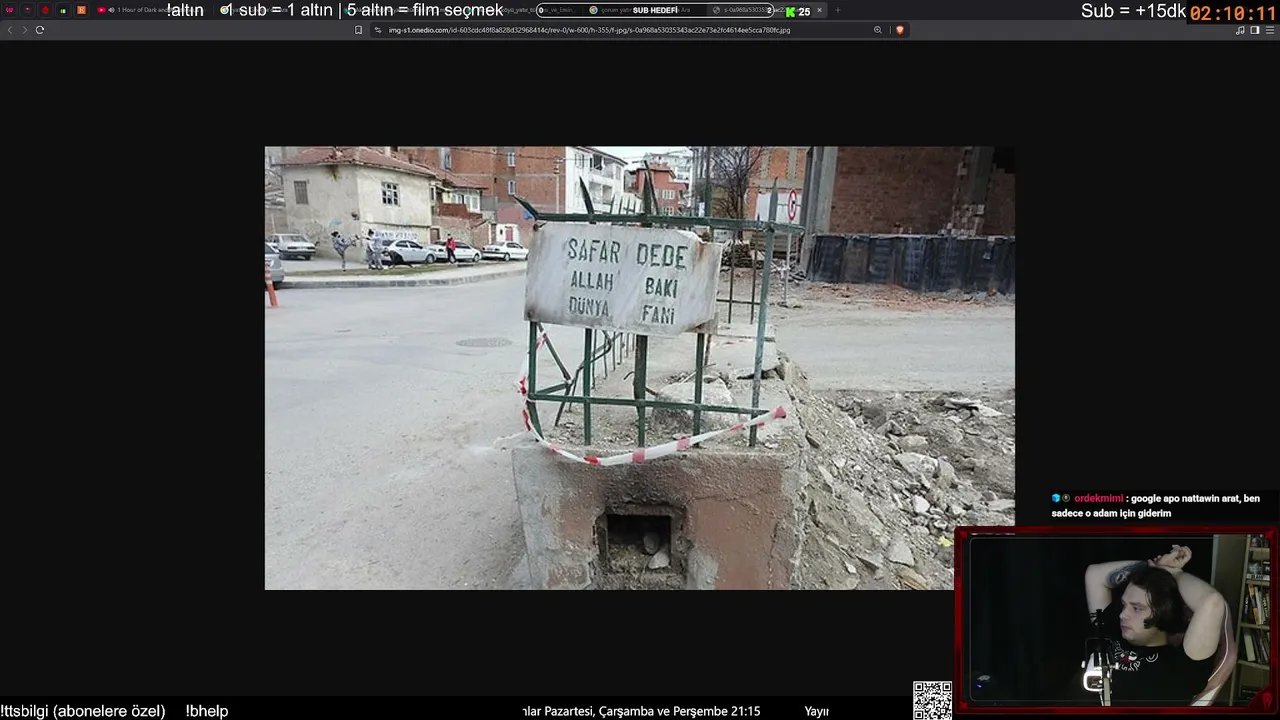Screen dimensions: 1280x720
Task: Bookmark this page via the bookmark icon
Action: coord(358,30)
